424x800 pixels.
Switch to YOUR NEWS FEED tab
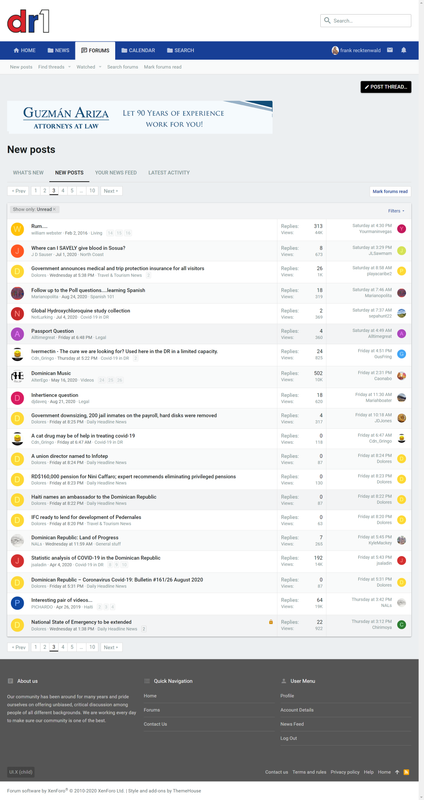116,173
